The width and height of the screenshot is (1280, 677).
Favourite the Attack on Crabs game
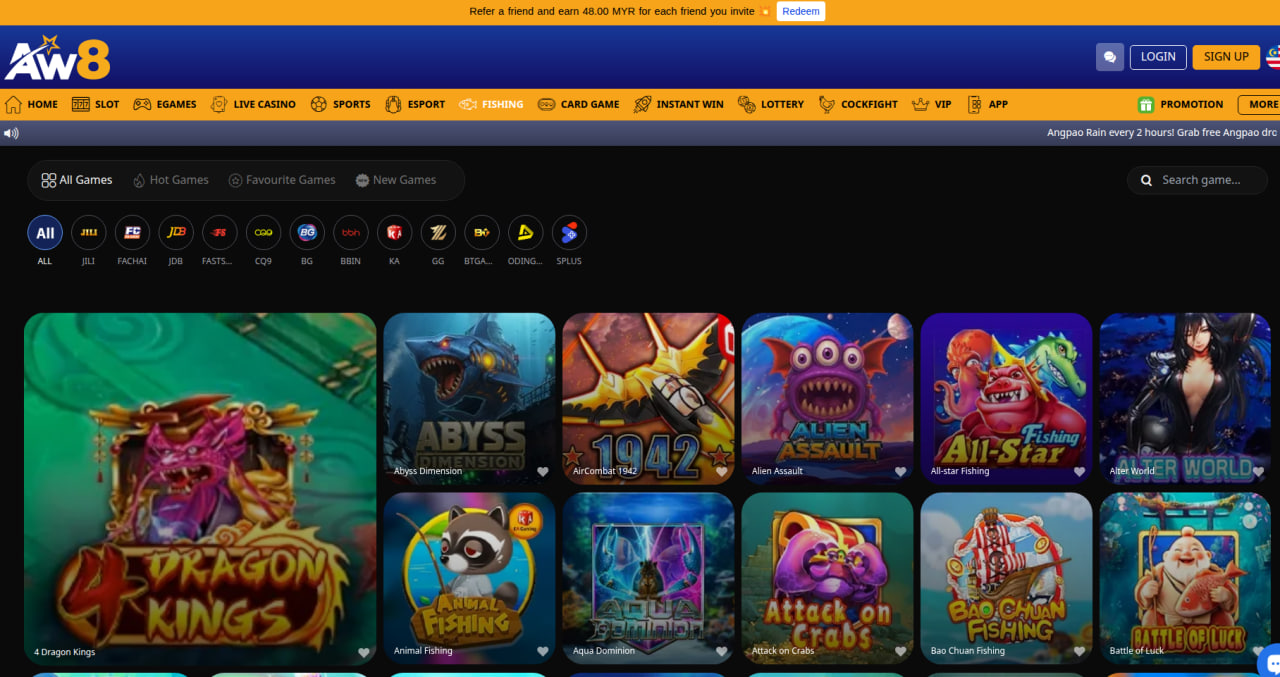point(901,651)
